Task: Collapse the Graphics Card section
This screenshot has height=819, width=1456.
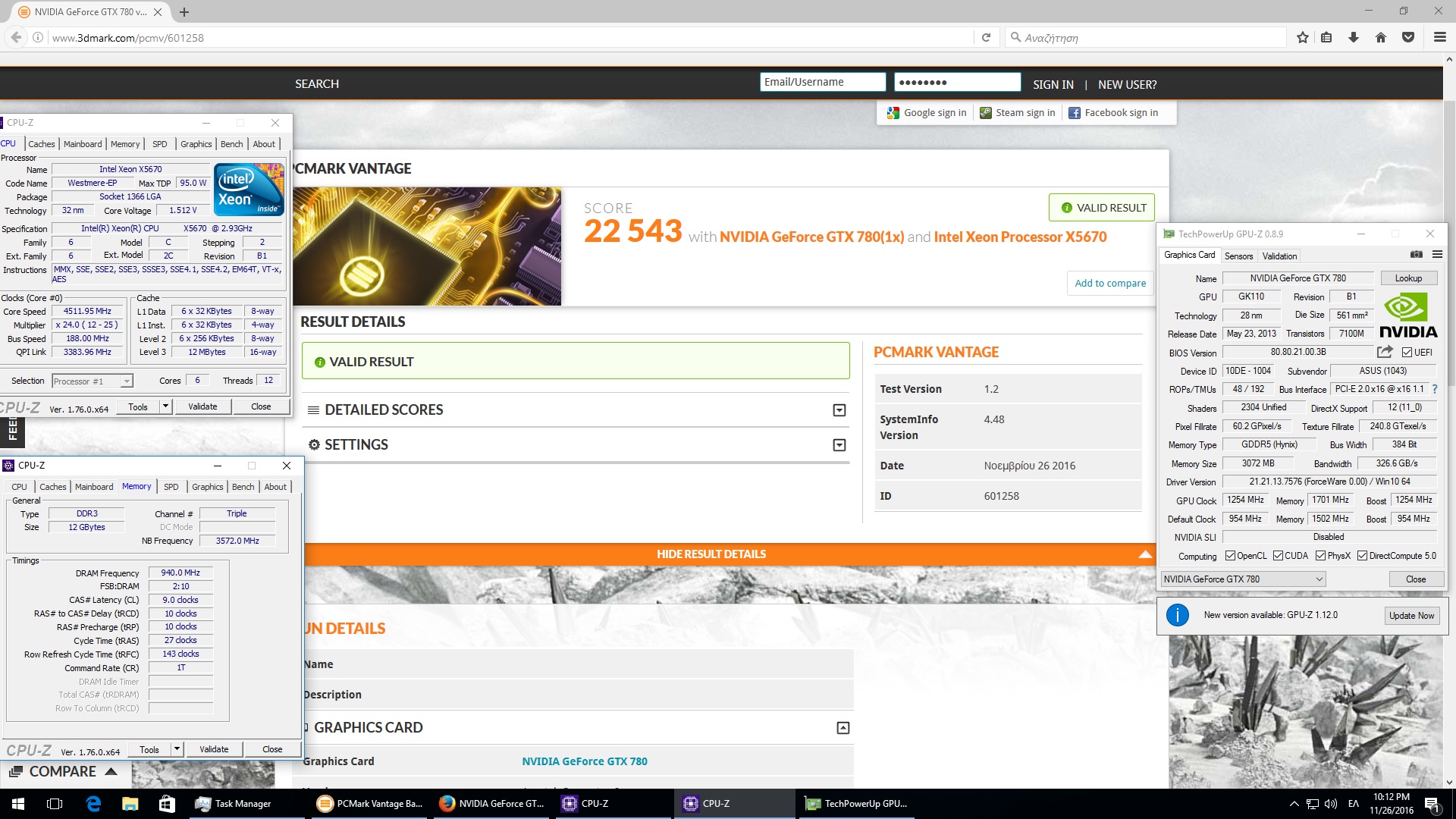Action: (843, 728)
